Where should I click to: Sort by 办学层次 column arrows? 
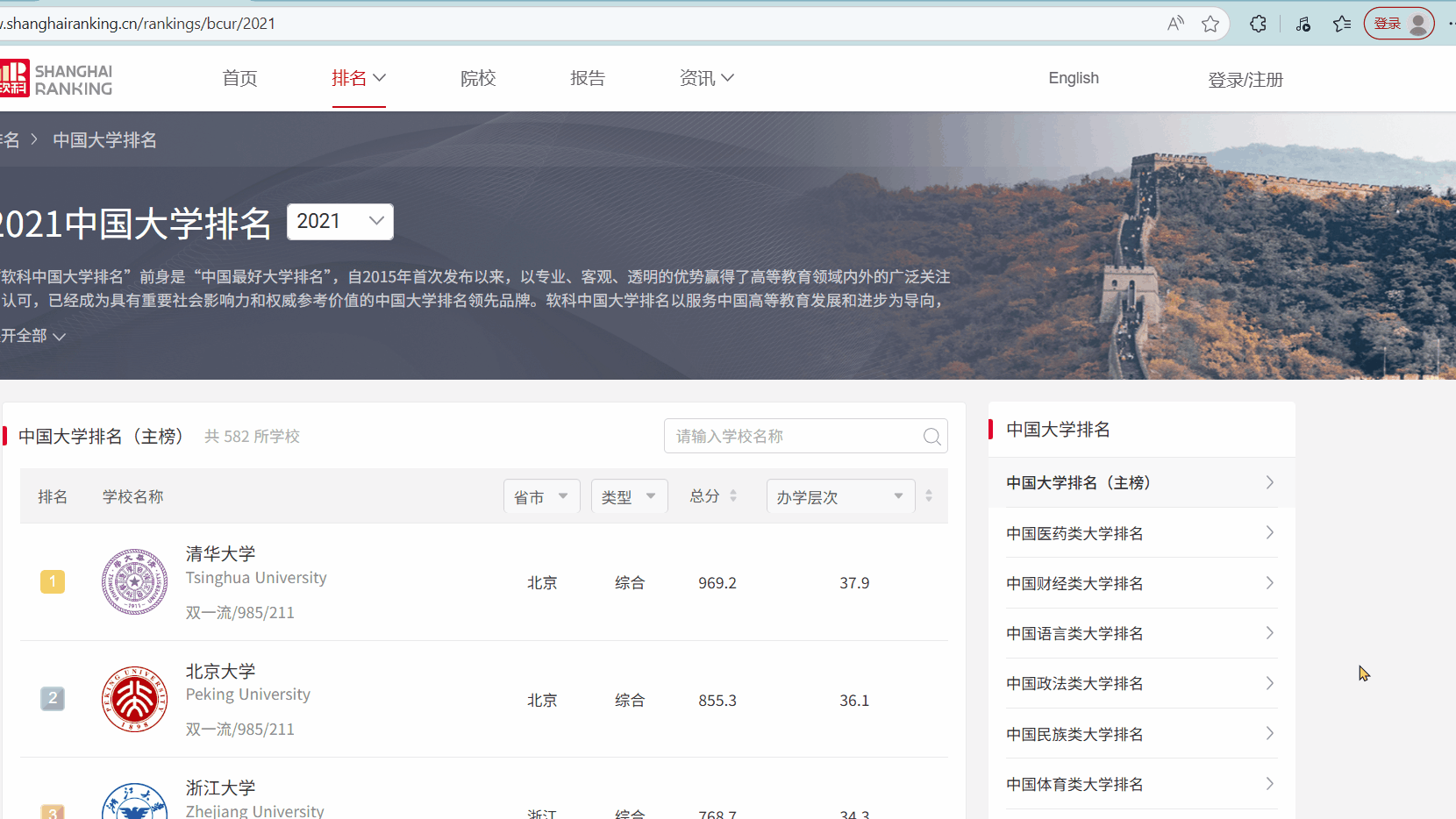point(929,496)
